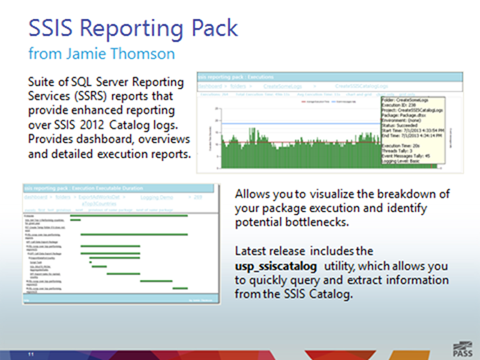Select the 'SSIS Reporting Pack' slide title

(133, 28)
